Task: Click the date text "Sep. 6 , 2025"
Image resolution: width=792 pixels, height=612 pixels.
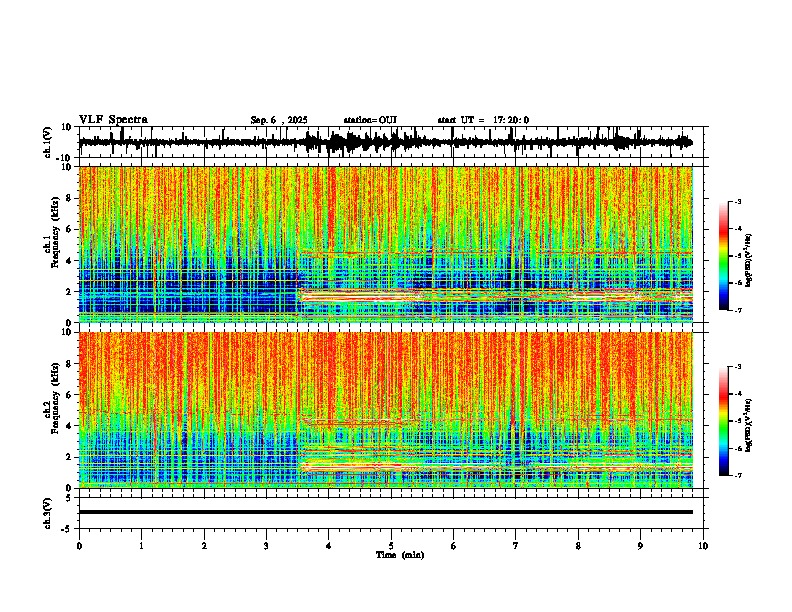Action: pyautogui.click(x=279, y=120)
